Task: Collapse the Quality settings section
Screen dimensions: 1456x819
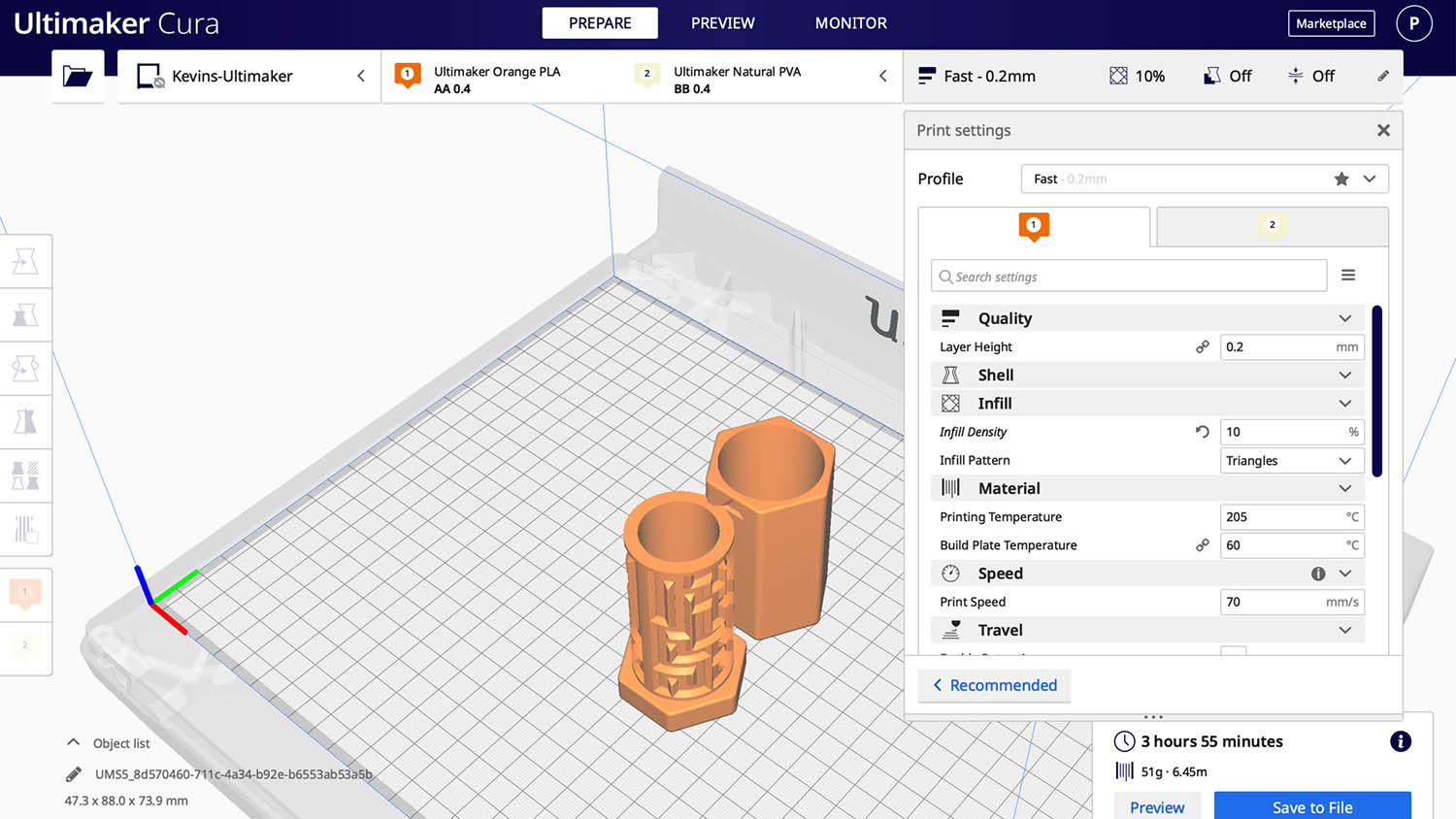Action: click(x=1345, y=318)
